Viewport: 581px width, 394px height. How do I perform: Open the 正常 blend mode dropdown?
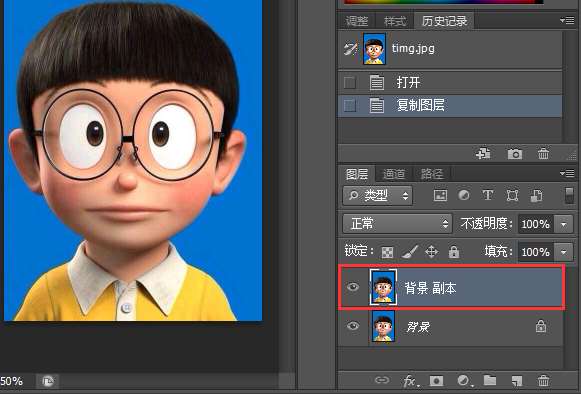(x=397, y=224)
